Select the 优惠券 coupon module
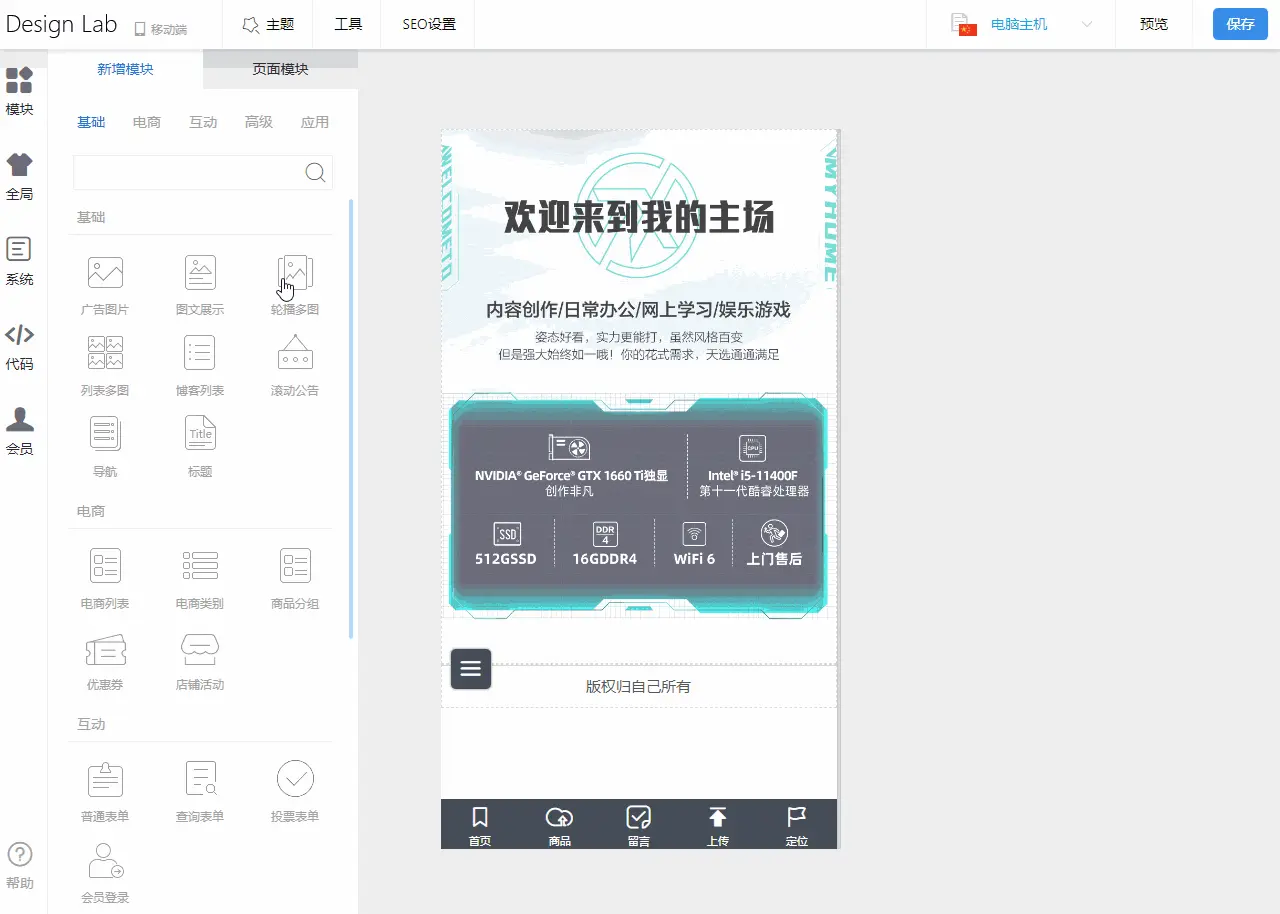The width and height of the screenshot is (1280, 914). 105,650
